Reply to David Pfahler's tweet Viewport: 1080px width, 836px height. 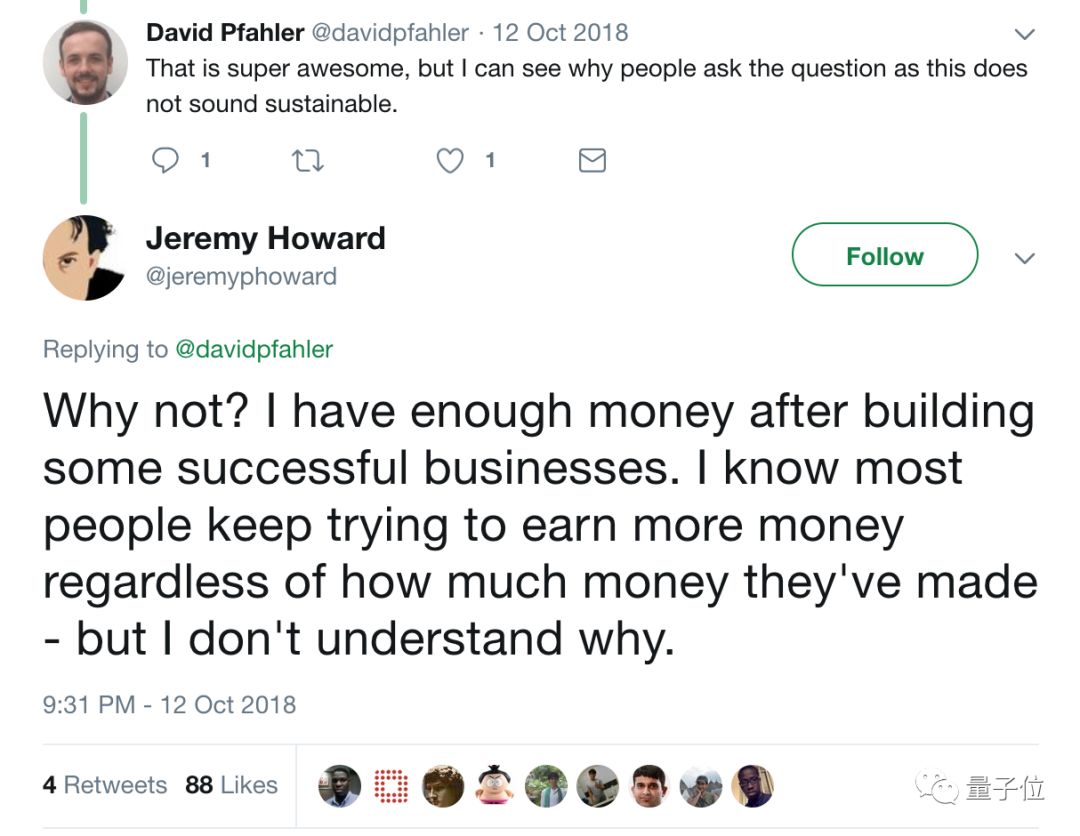[x=165, y=160]
